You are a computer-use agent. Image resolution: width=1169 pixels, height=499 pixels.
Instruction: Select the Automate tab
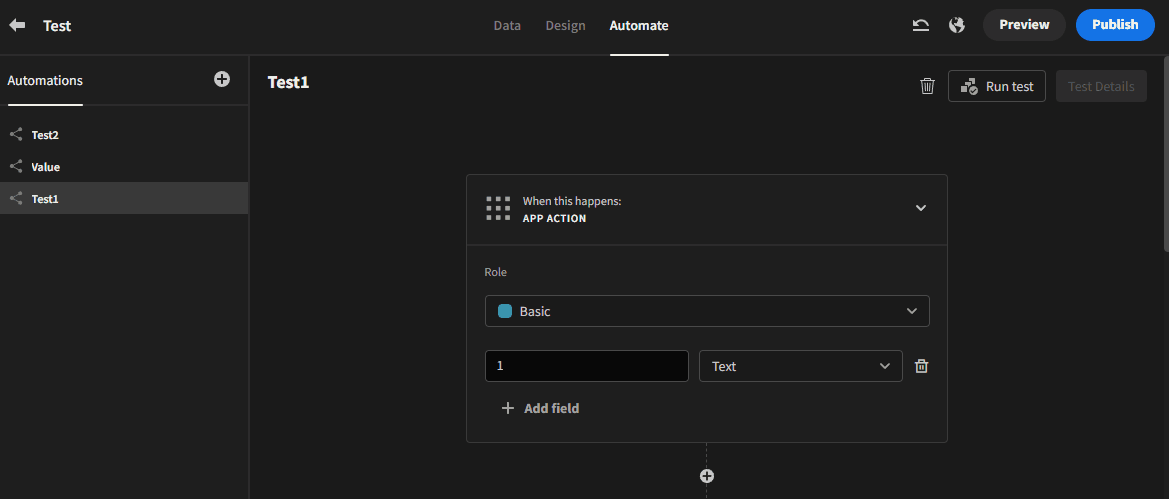click(x=639, y=25)
